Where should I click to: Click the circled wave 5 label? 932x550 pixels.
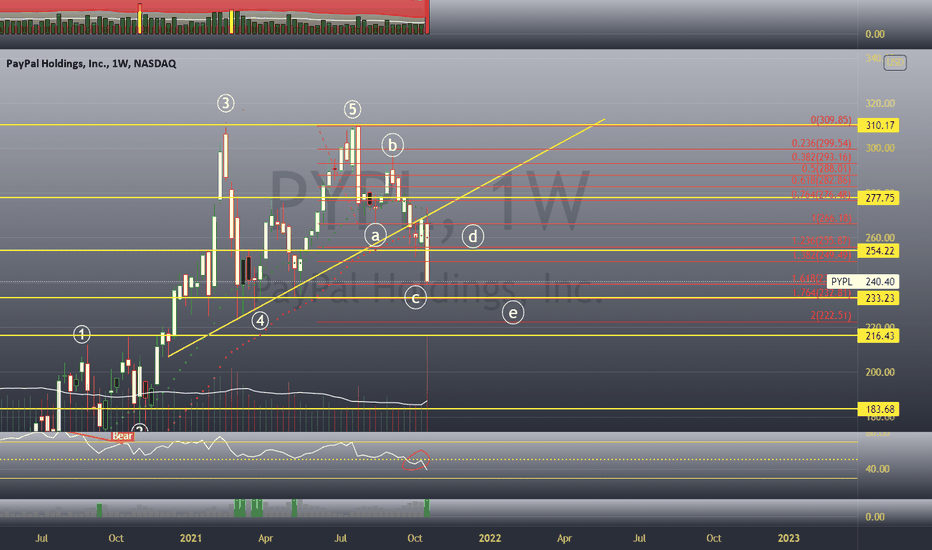click(352, 109)
